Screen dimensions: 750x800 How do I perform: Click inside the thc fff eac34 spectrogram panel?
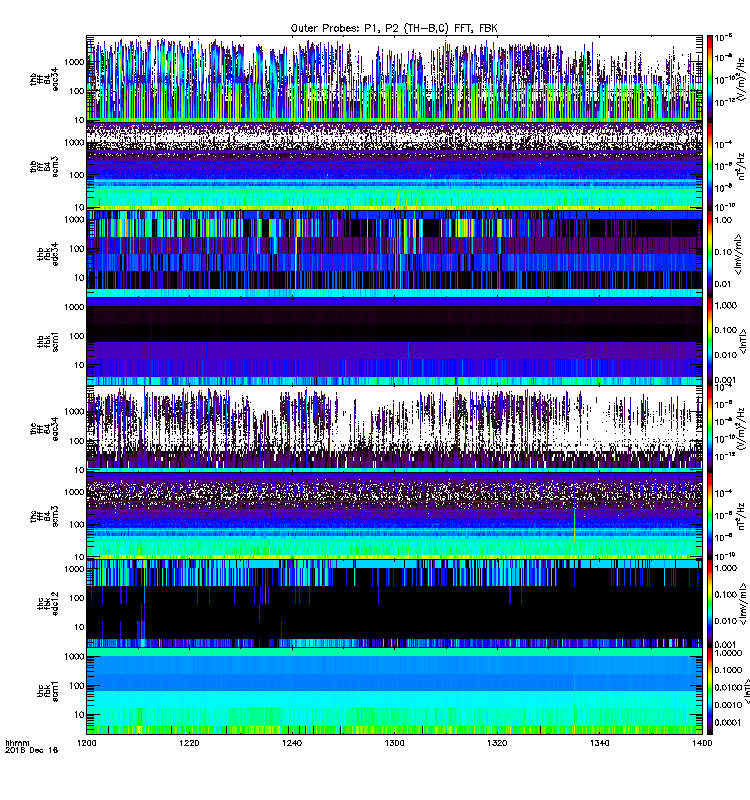pos(394,429)
